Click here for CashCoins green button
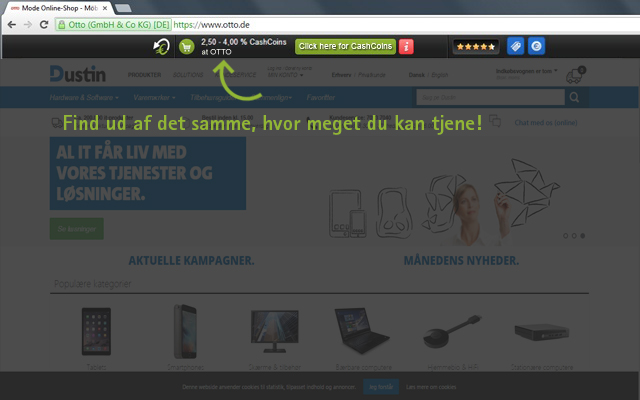 pos(345,47)
